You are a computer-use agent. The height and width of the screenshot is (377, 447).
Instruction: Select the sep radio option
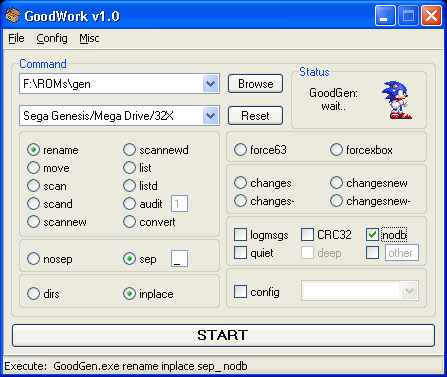(129, 259)
